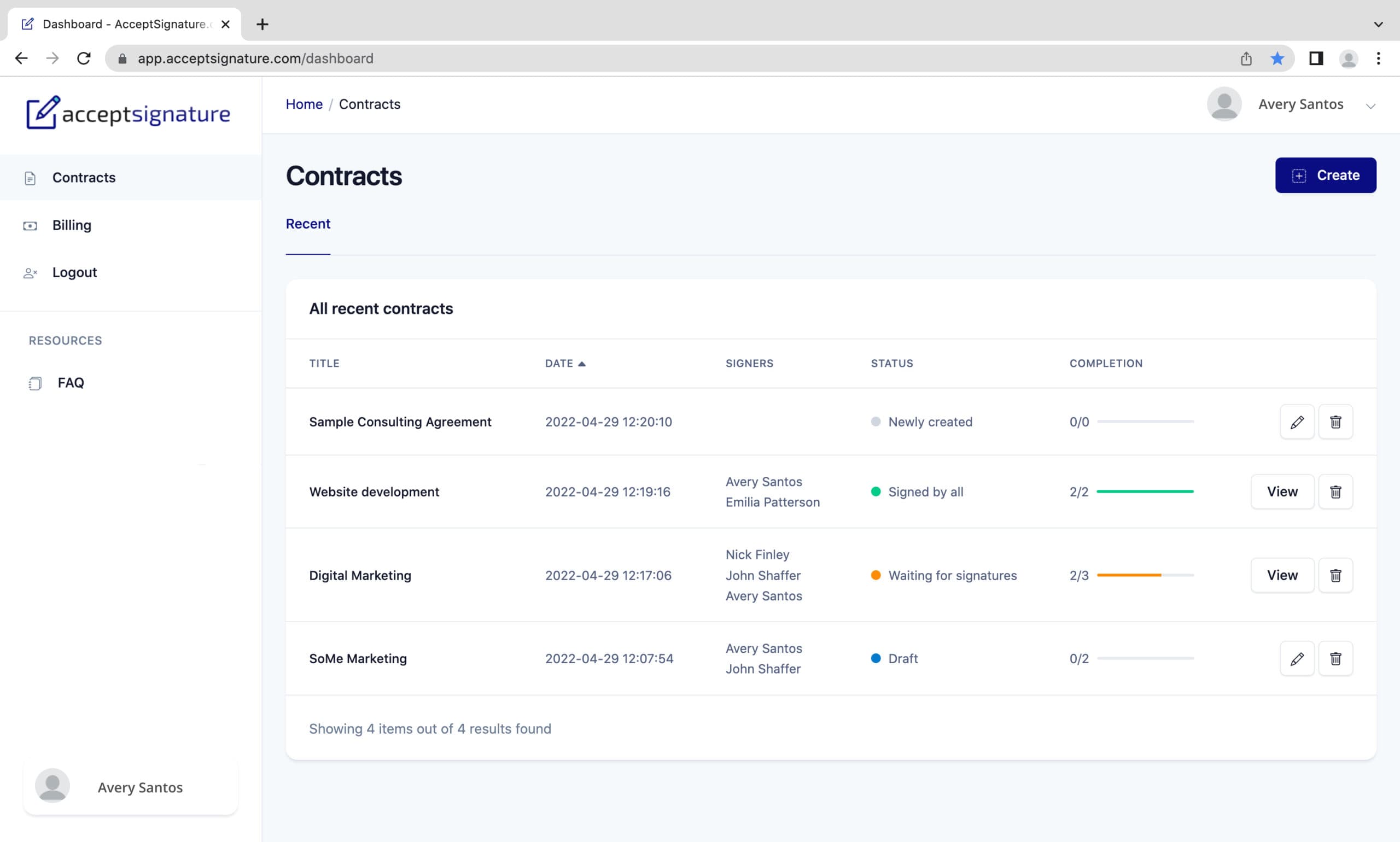Click the Home breadcrumb link
Image resolution: width=1400 pixels, height=842 pixels.
coord(304,104)
